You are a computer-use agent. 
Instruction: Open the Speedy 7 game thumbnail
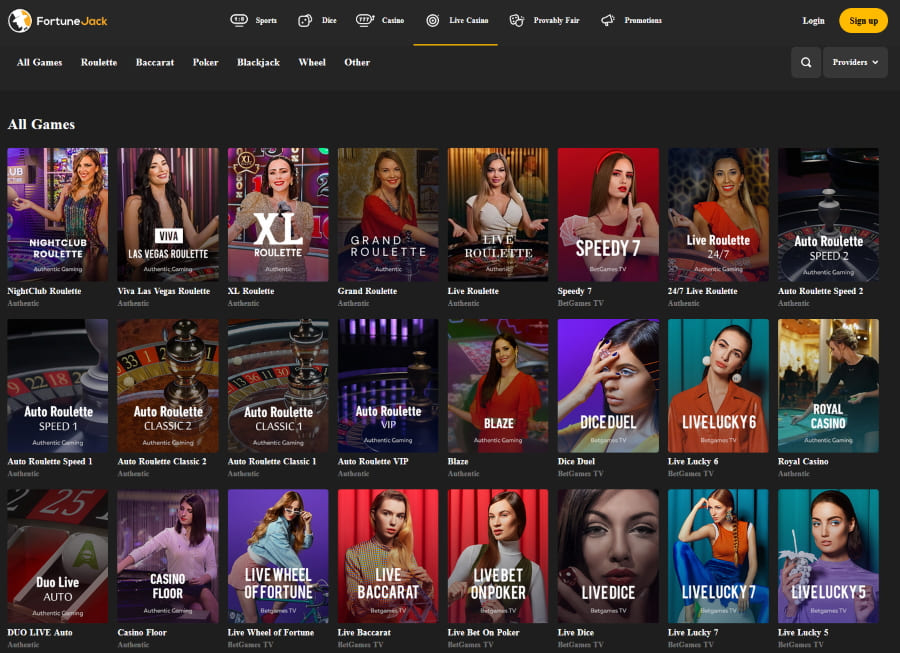click(608, 215)
